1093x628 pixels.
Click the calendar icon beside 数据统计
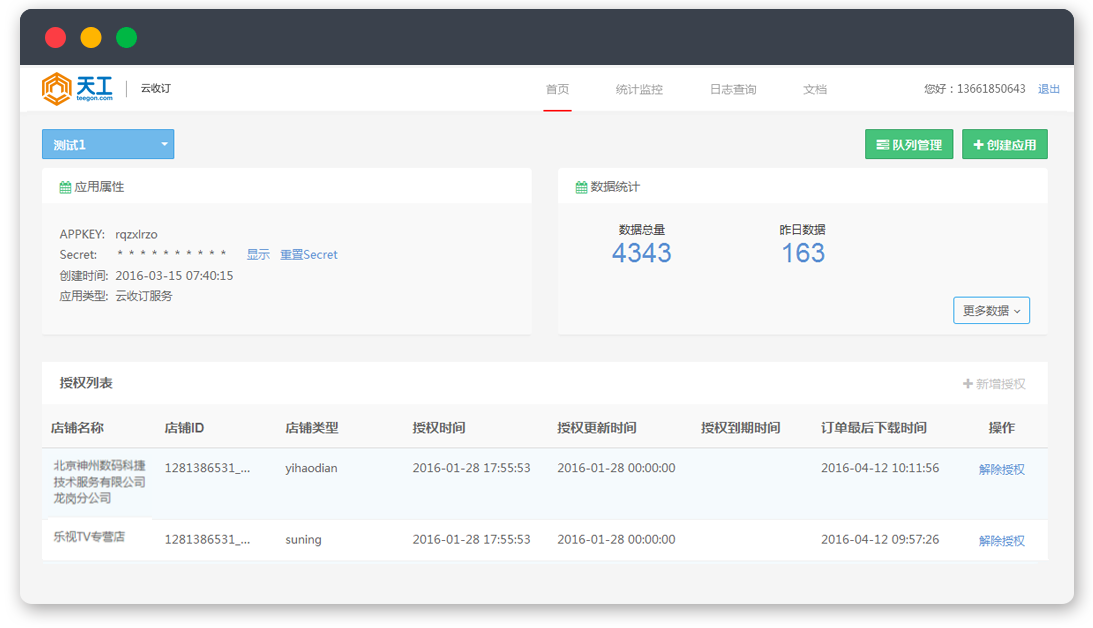(x=582, y=187)
